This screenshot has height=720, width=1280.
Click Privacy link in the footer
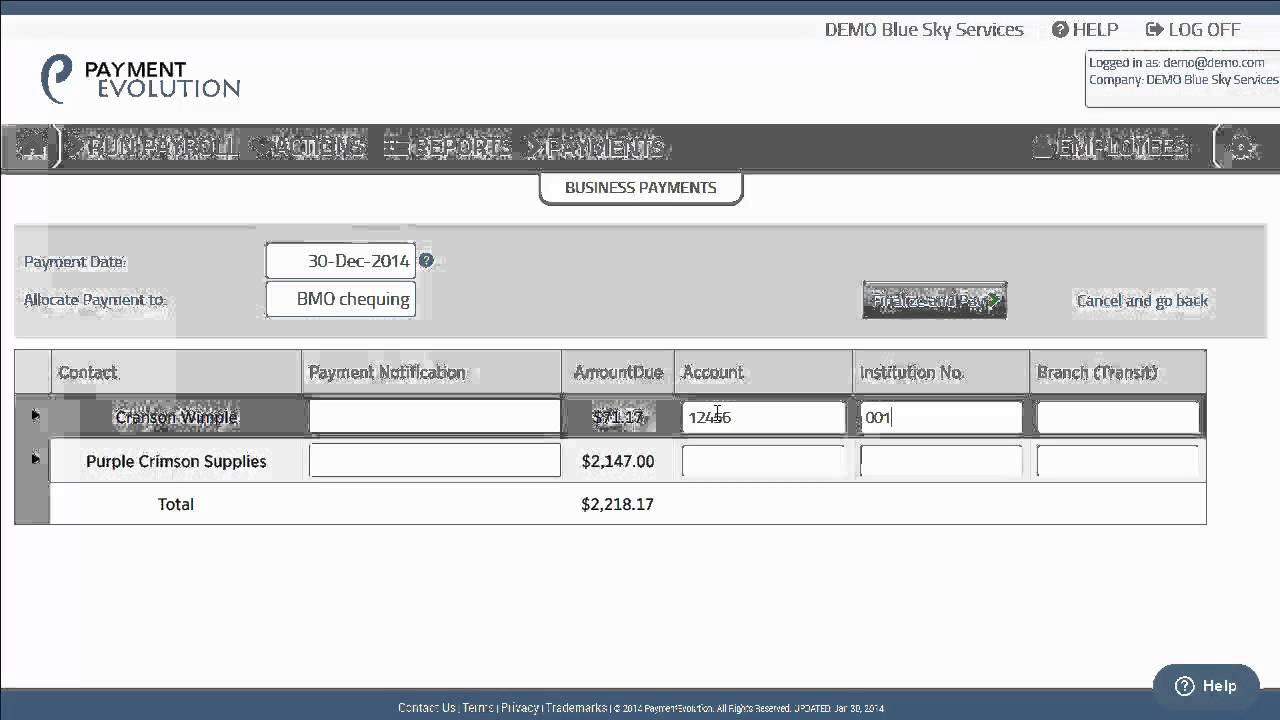(520, 708)
